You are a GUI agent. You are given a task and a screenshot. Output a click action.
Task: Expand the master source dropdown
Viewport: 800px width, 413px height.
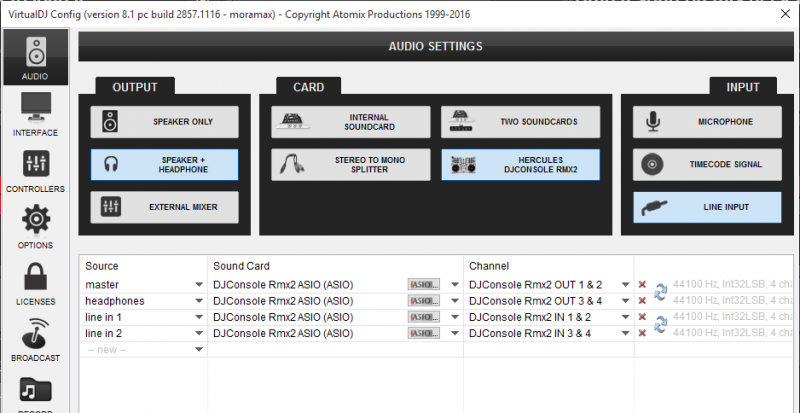pos(199,285)
